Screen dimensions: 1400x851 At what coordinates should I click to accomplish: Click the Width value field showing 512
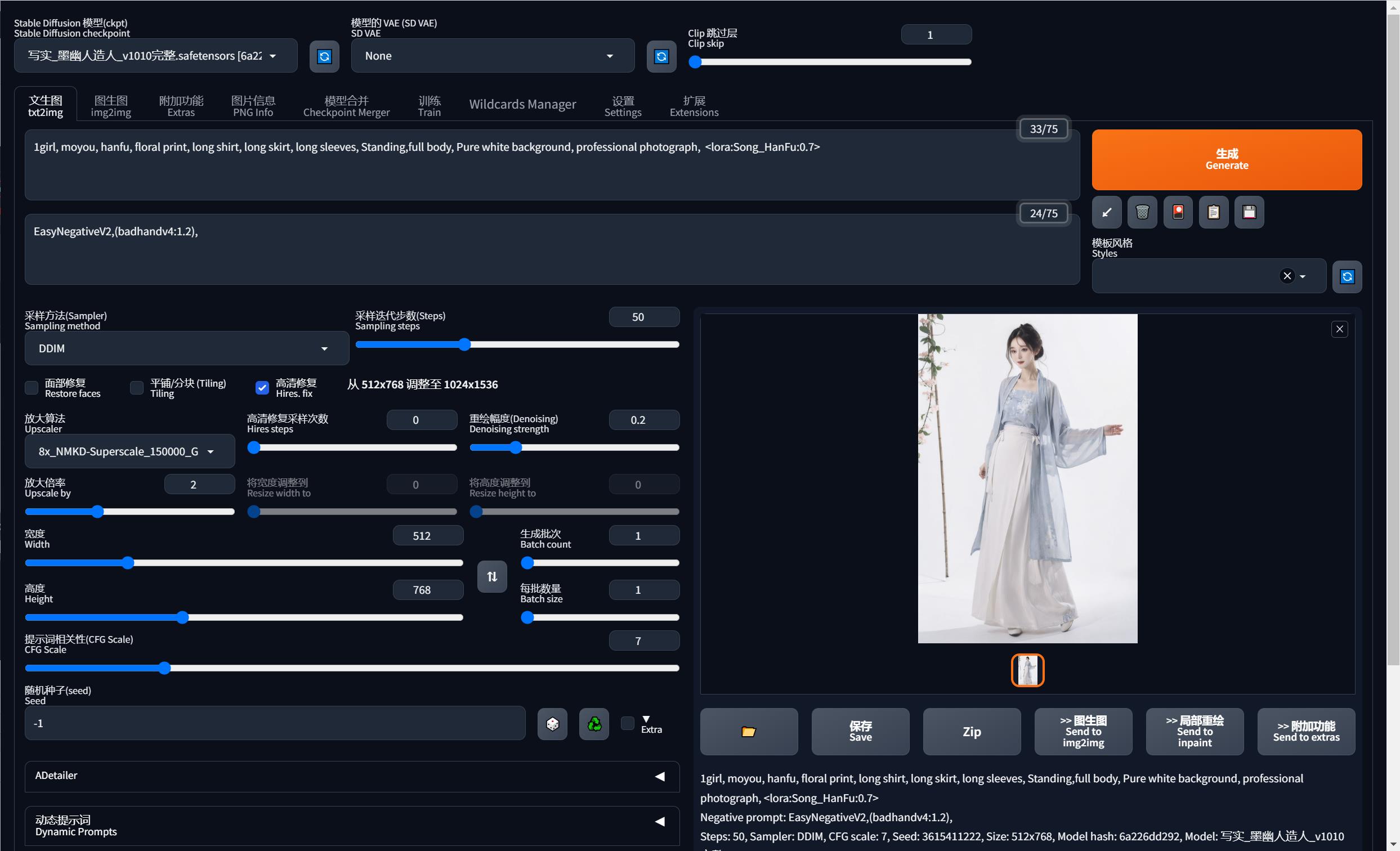click(428, 536)
